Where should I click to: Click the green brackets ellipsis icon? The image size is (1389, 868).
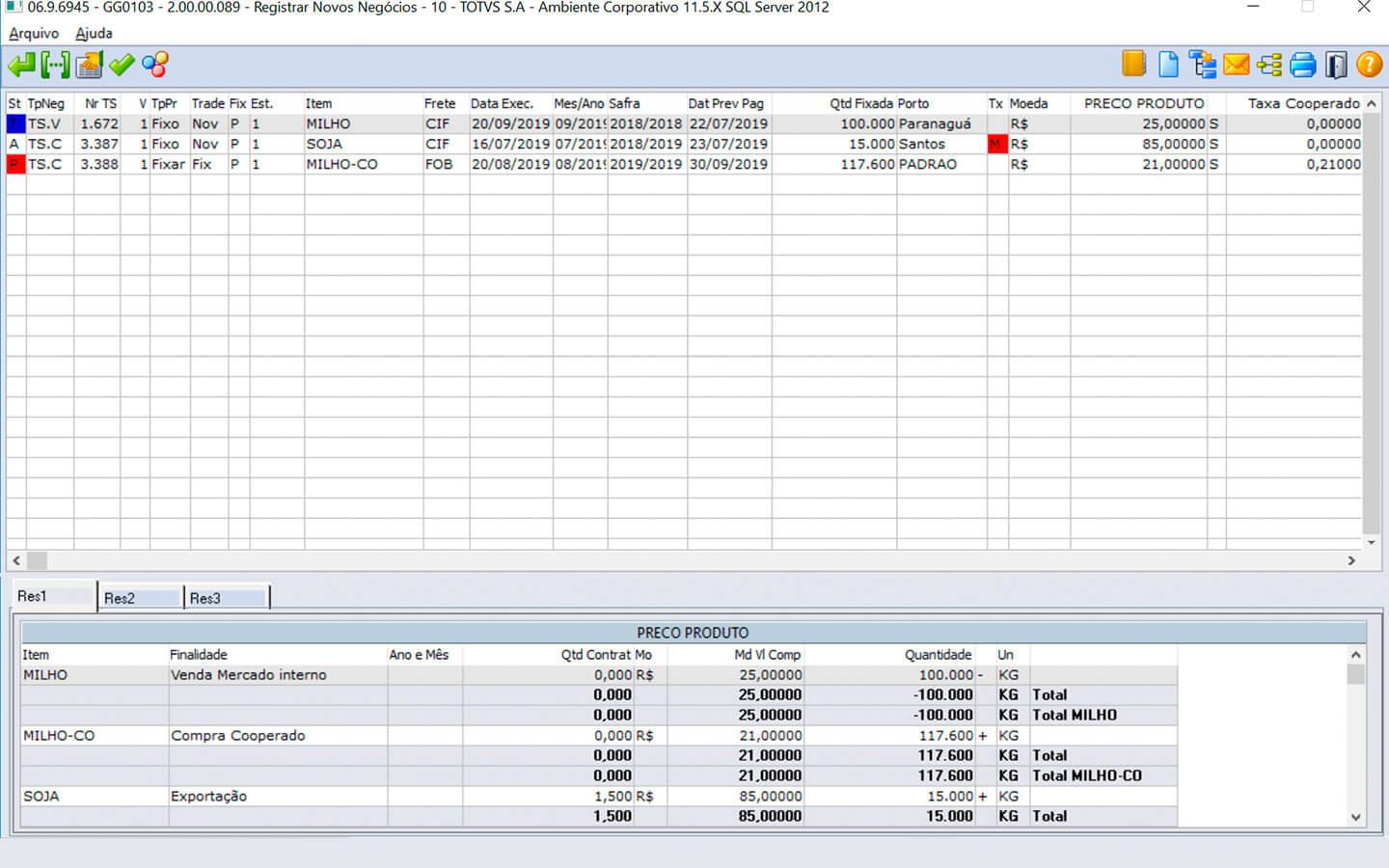point(55,66)
